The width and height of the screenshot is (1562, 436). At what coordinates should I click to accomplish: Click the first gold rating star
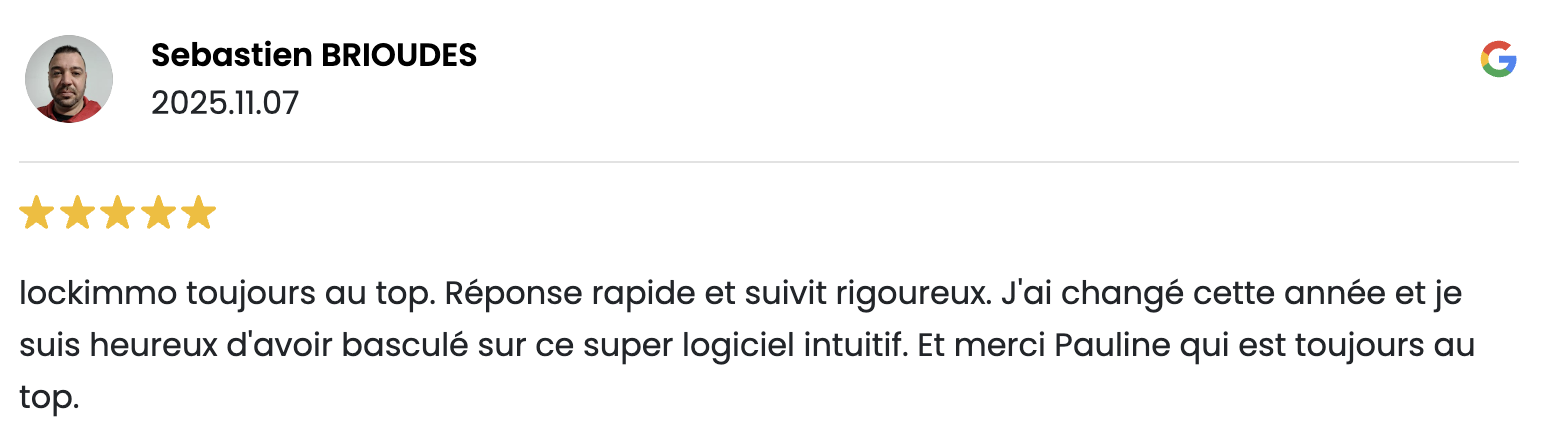click(36, 213)
